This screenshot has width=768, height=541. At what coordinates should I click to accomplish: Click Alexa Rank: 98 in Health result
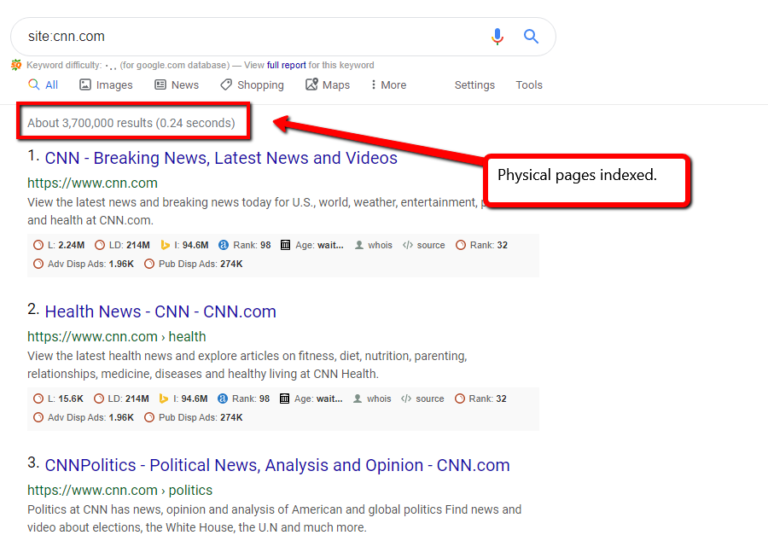pyautogui.click(x=243, y=399)
